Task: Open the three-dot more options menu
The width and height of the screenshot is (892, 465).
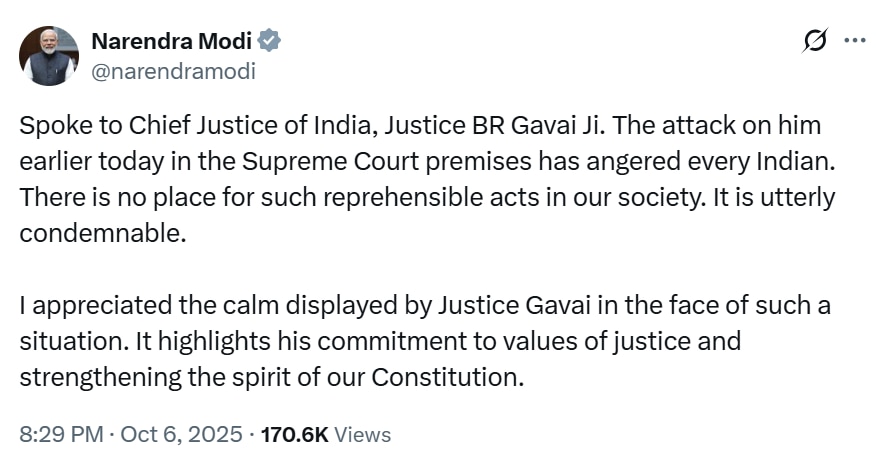Action: [x=855, y=41]
